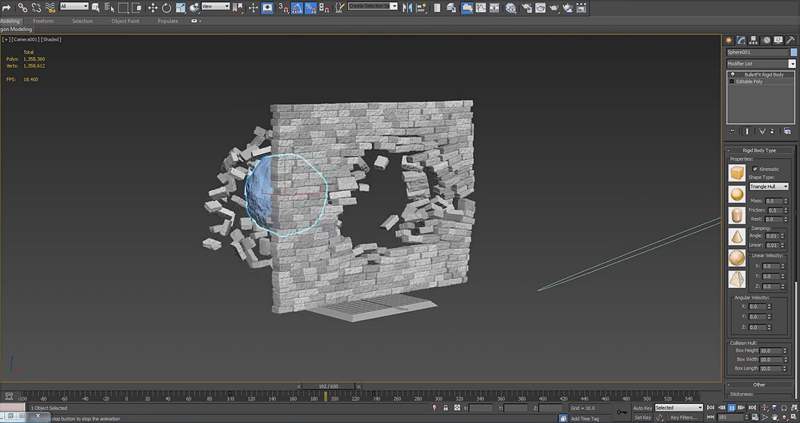Viewport: 800px width, 423px height.
Task: Click the Set Key button
Action: pos(642,417)
